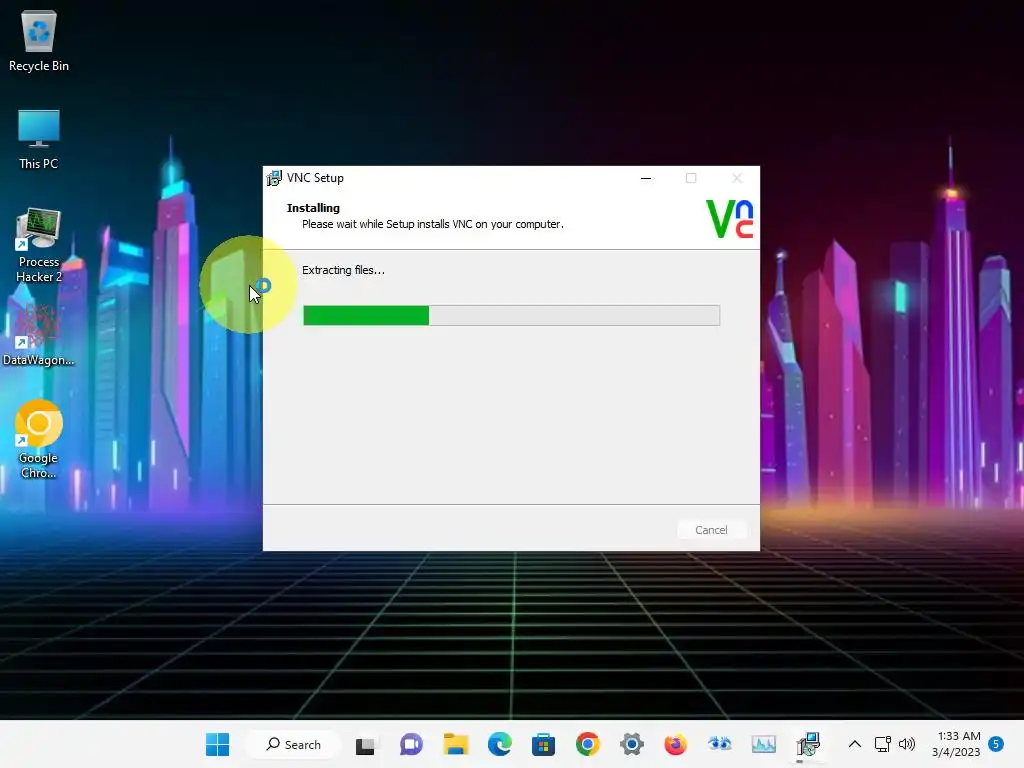Screen dimensions: 1024x768
Task: Minimize the VNC Setup window
Action: click(646, 178)
